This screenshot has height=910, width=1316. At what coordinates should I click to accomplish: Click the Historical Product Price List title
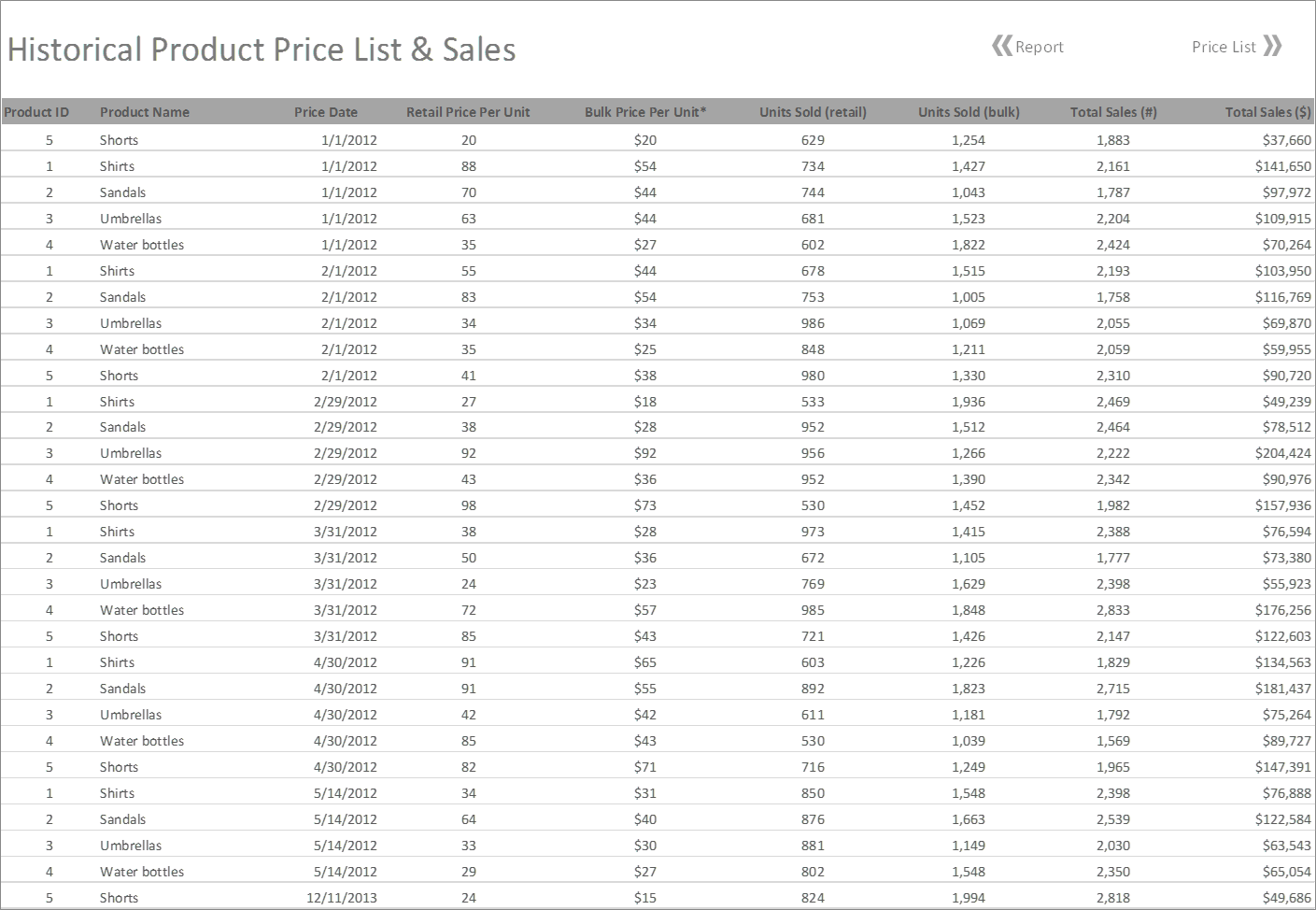(261, 50)
